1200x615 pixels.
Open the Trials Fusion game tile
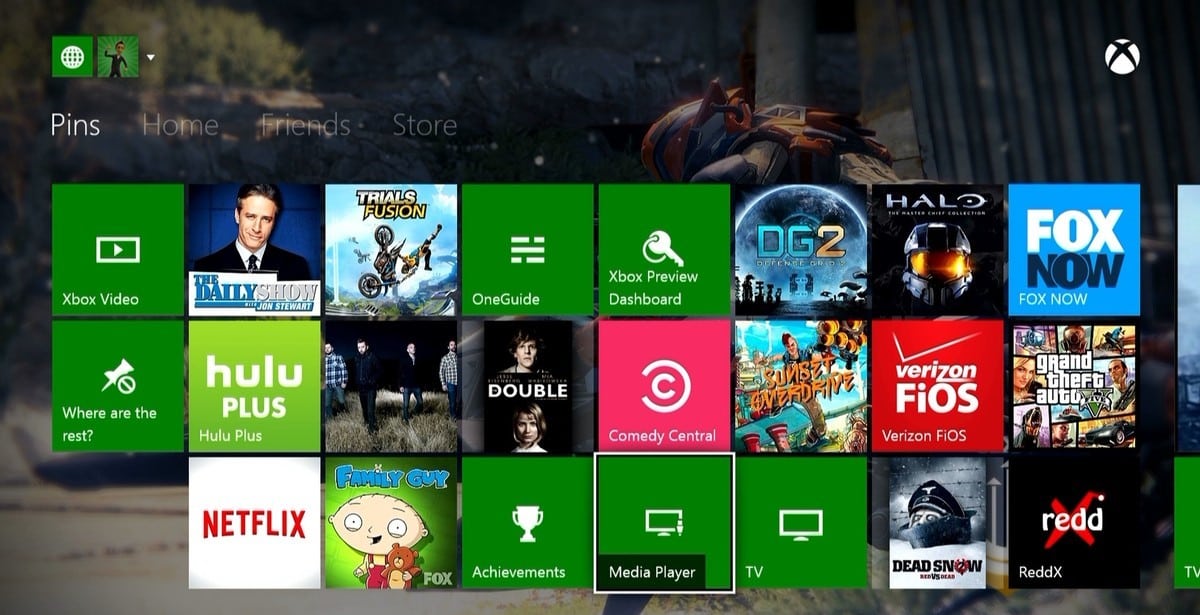[391, 250]
